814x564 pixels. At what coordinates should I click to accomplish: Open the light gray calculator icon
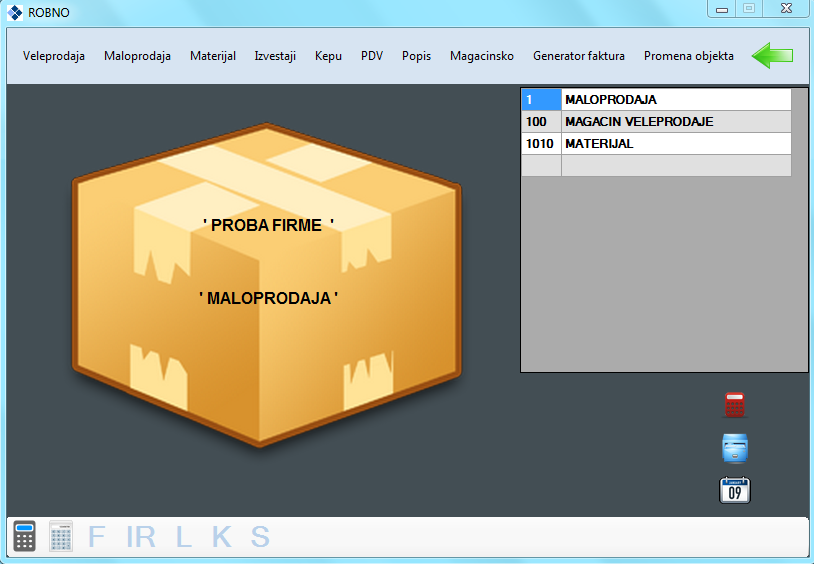[61, 537]
